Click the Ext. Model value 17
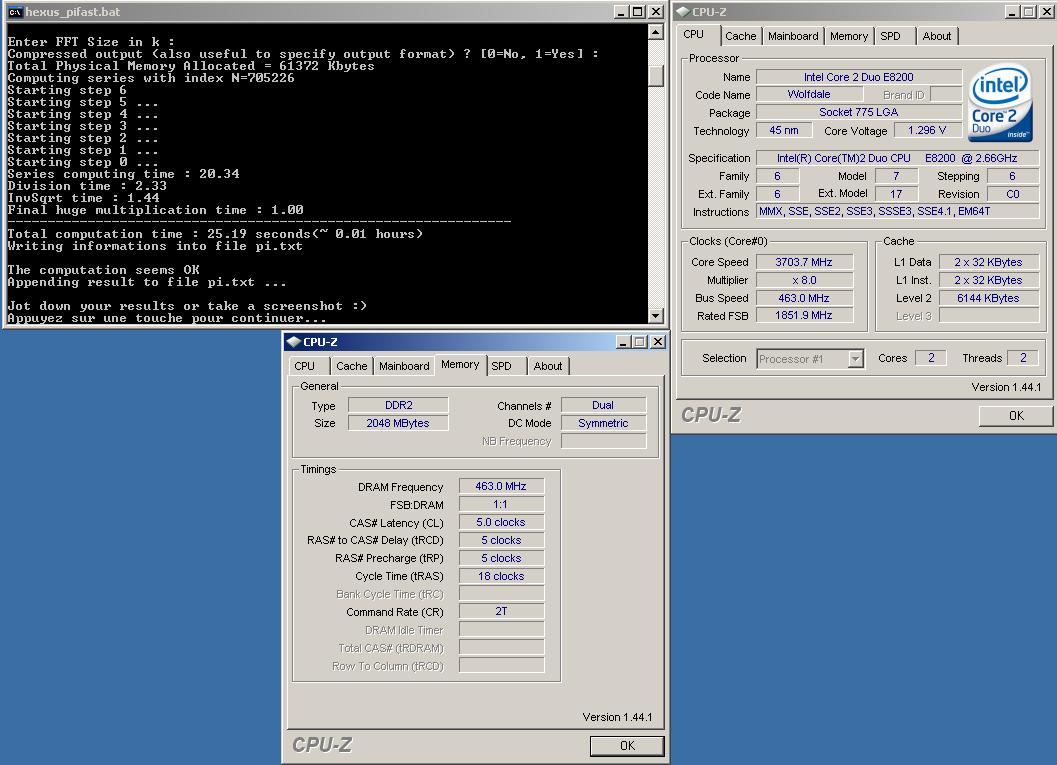The width and height of the screenshot is (1057, 765). [896, 194]
